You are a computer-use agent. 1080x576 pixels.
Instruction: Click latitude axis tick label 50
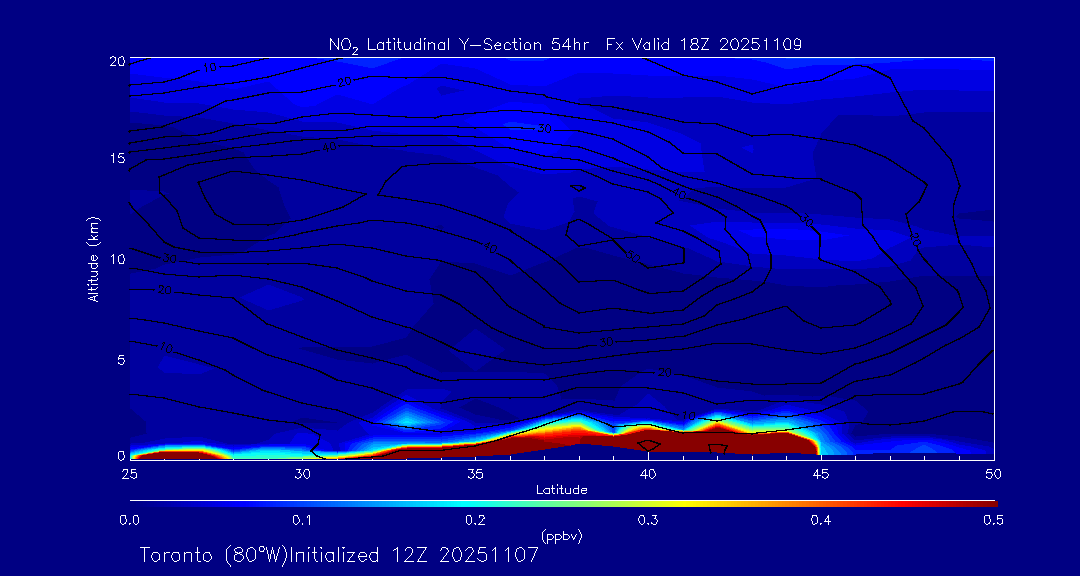(x=994, y=474)
